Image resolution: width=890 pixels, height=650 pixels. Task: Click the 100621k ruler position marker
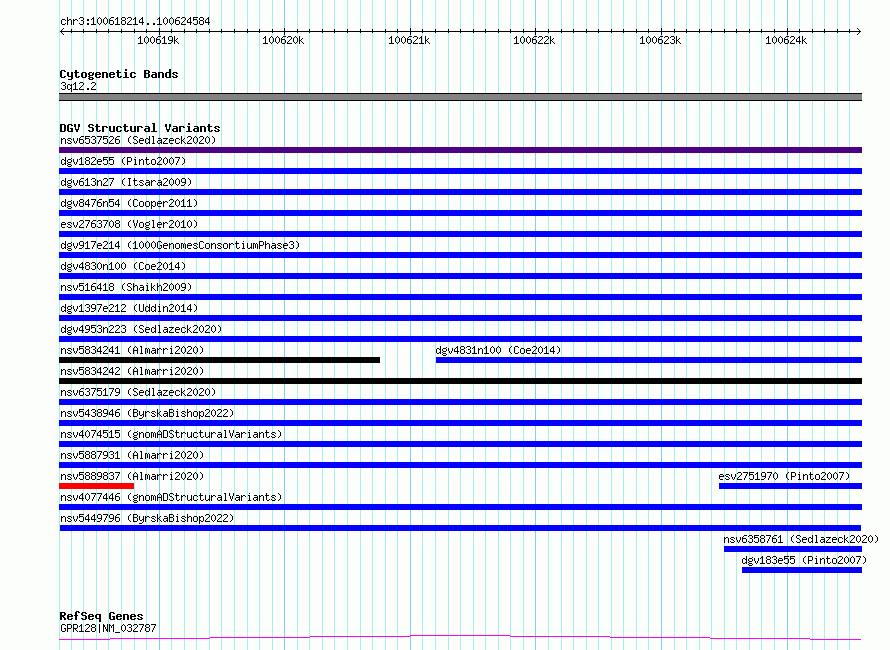tap(409, 40)
